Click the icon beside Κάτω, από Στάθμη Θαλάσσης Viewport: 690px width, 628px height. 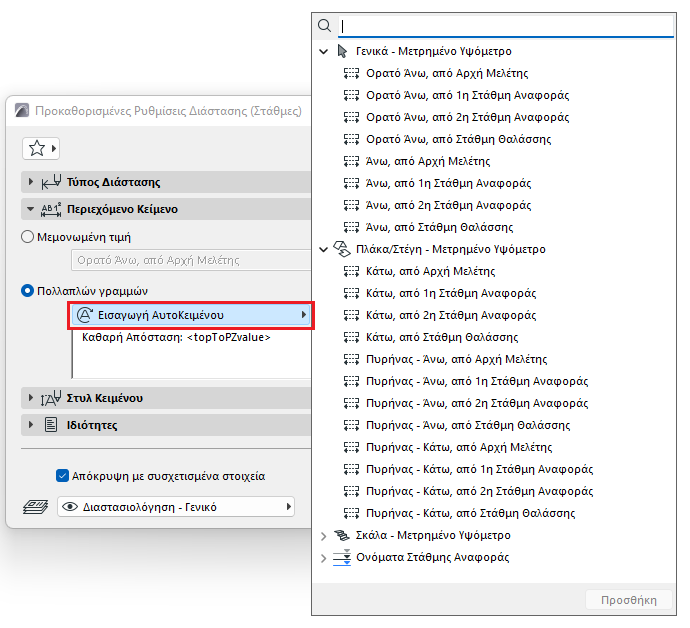(x=351, y=337)
